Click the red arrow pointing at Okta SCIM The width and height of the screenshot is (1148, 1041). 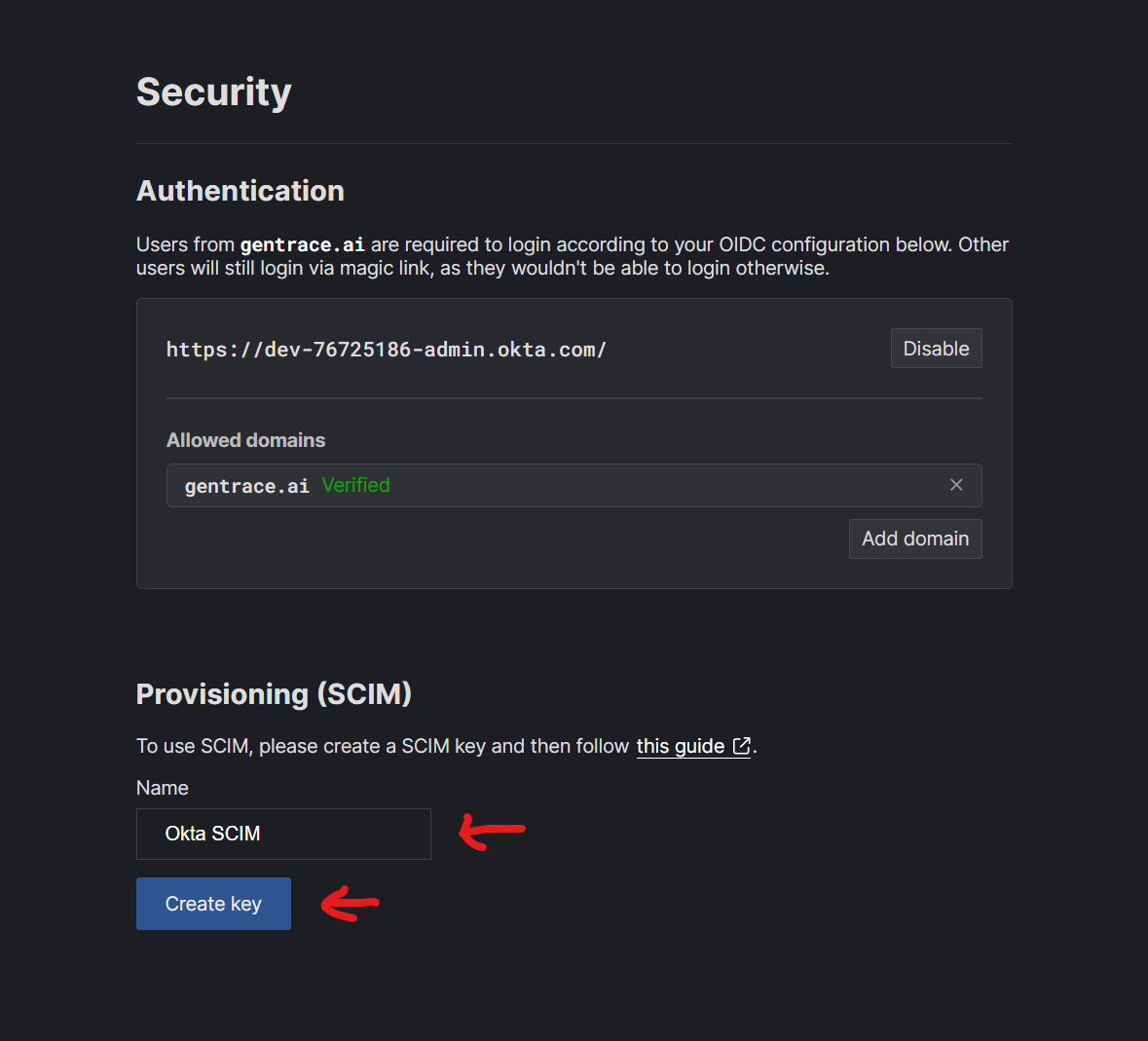[492, 831]
